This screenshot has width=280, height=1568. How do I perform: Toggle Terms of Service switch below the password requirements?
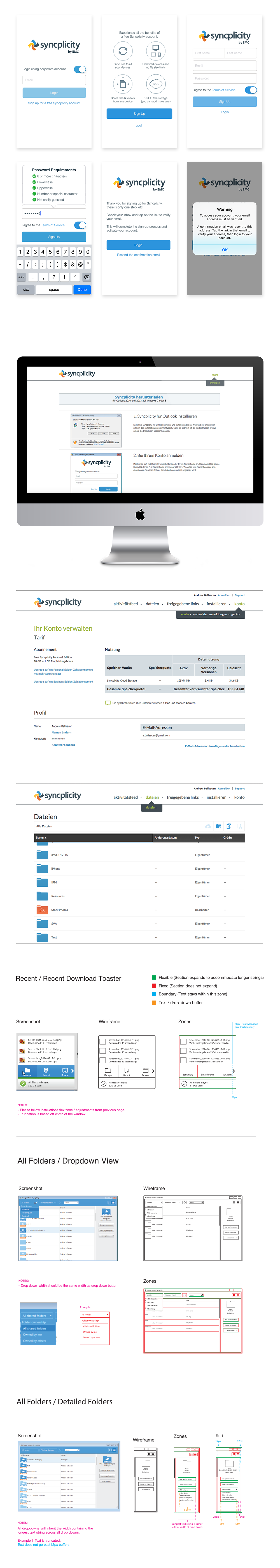80,225
